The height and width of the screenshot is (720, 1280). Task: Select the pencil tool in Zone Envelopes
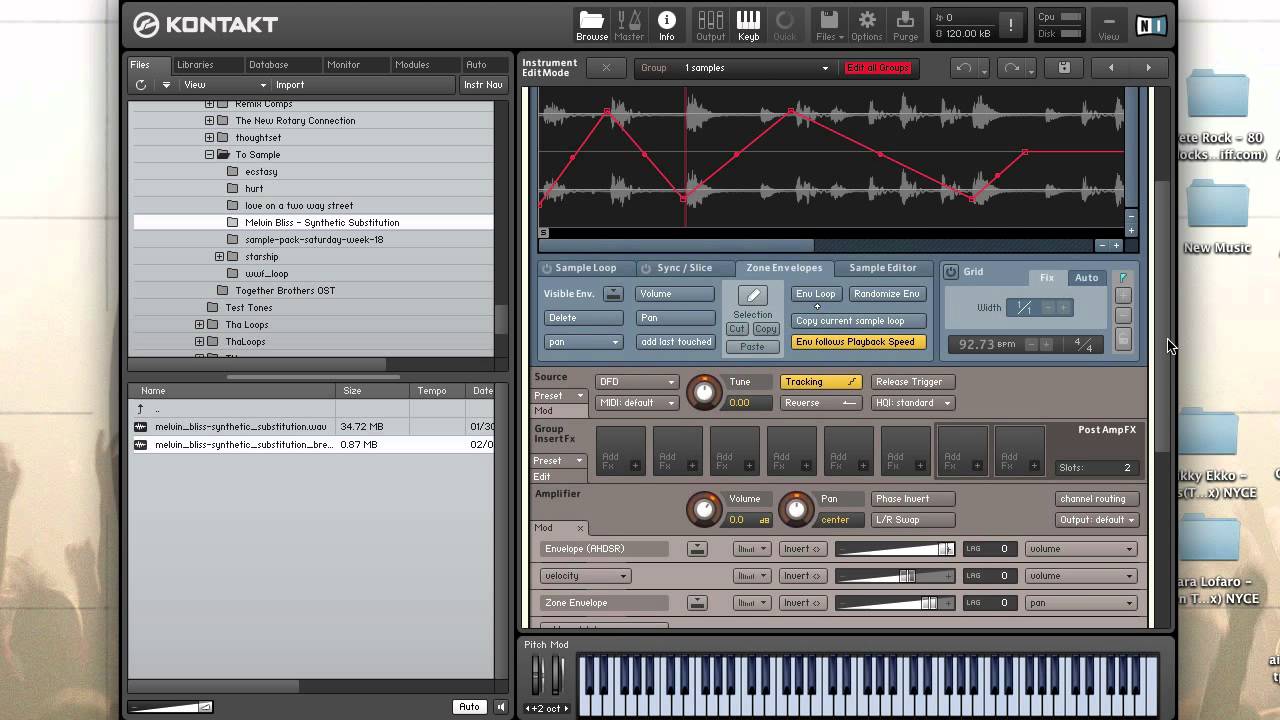(x=753, y=295)
